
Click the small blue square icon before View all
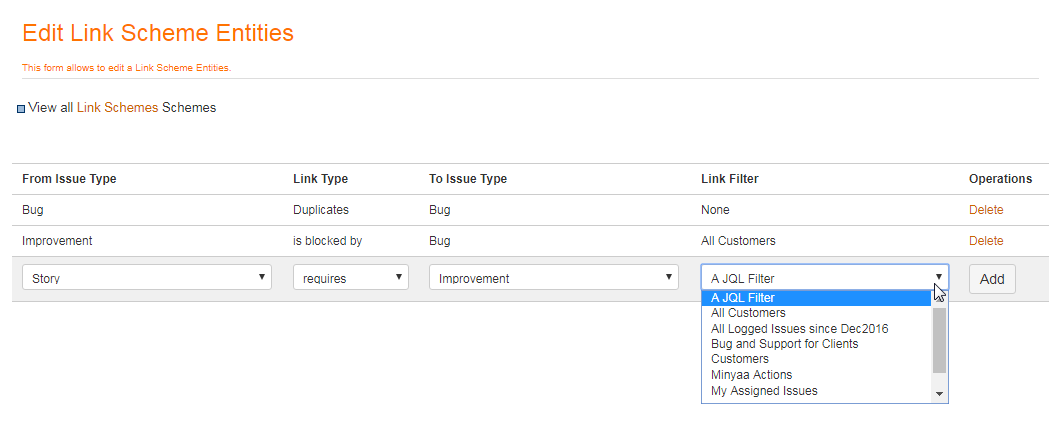click(21, 109)
